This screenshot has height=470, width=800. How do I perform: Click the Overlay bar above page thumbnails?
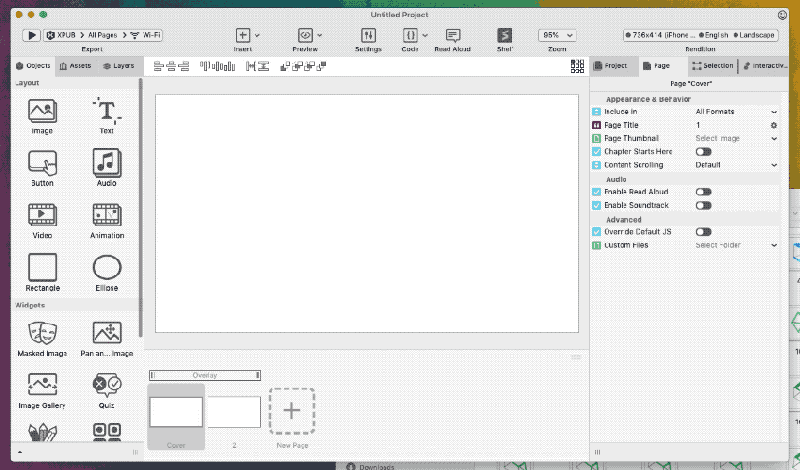205,376
